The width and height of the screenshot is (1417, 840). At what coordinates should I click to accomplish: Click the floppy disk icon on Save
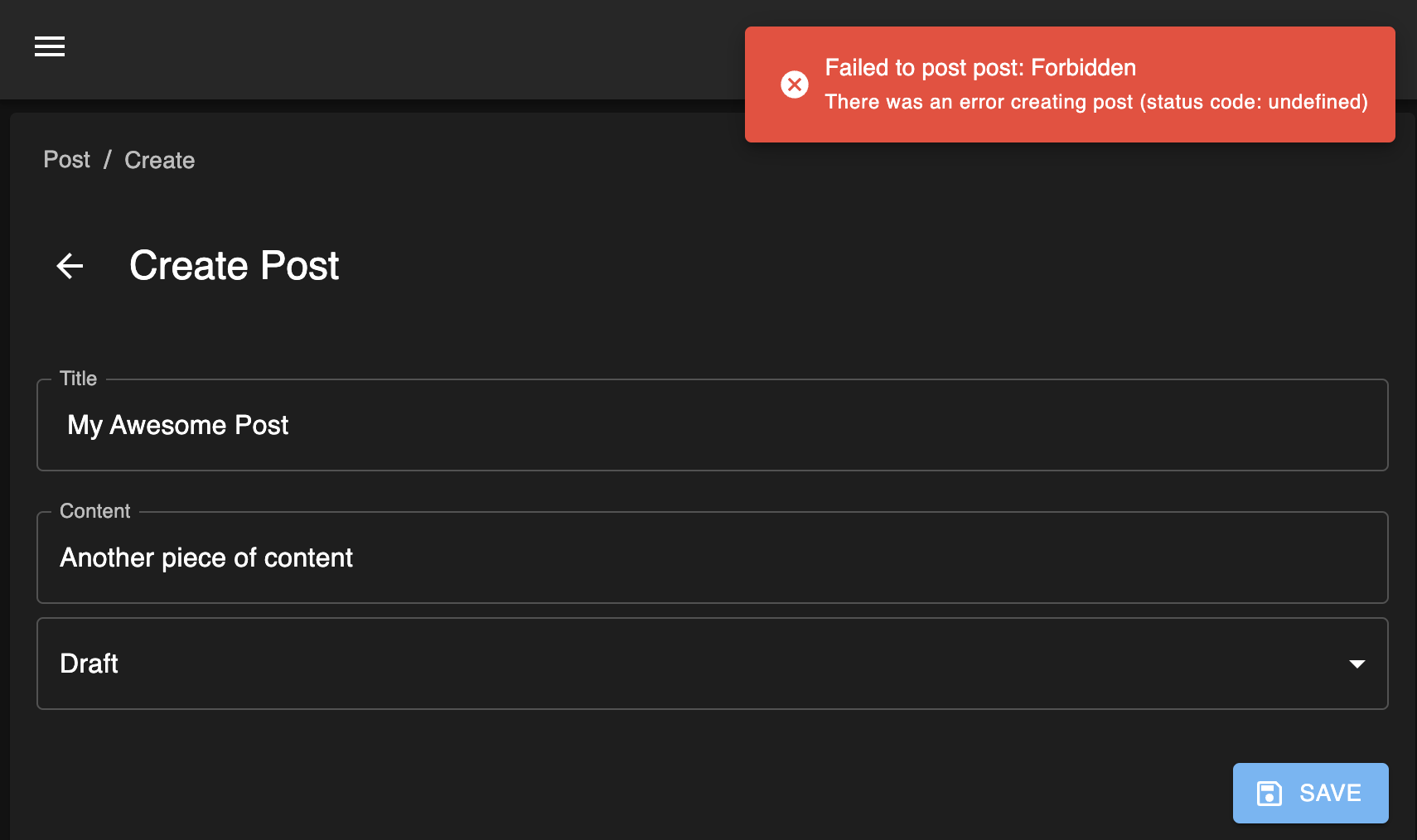coord(1269,794)
